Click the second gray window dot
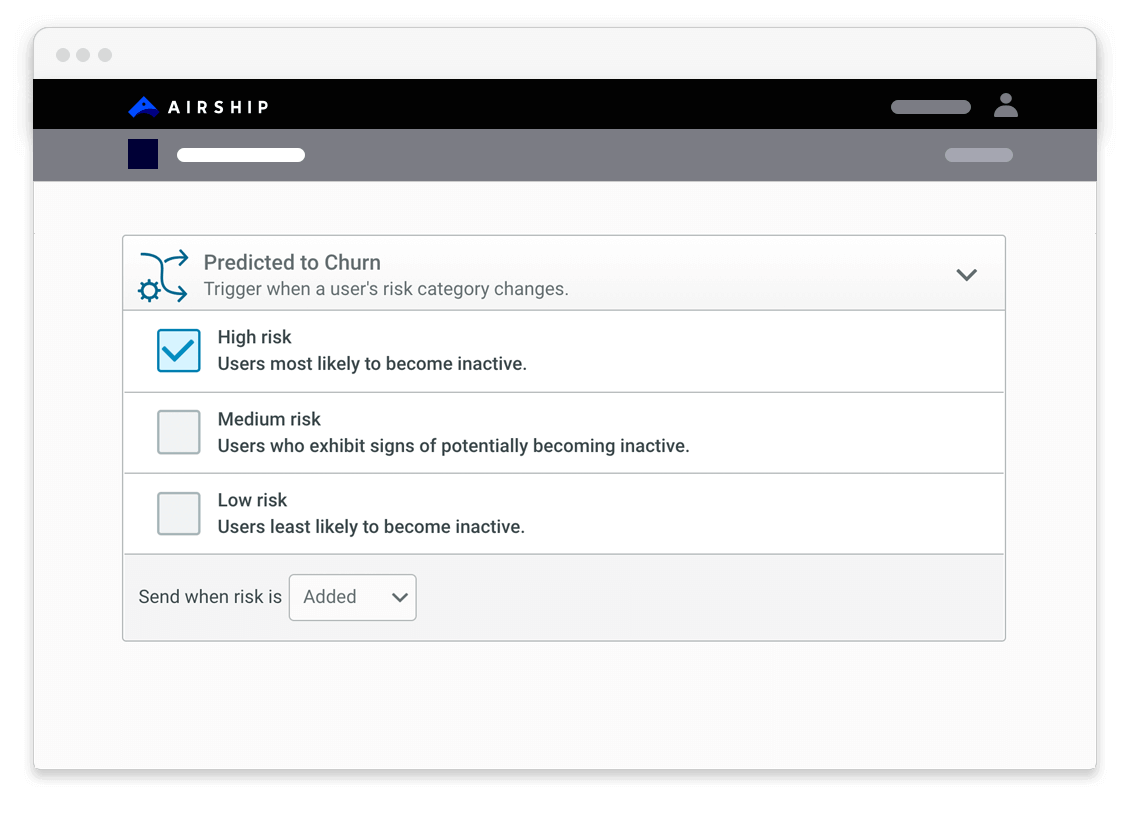Image resolution: width=1139 pixels, height=816 pixels. (x=84, y=55)
